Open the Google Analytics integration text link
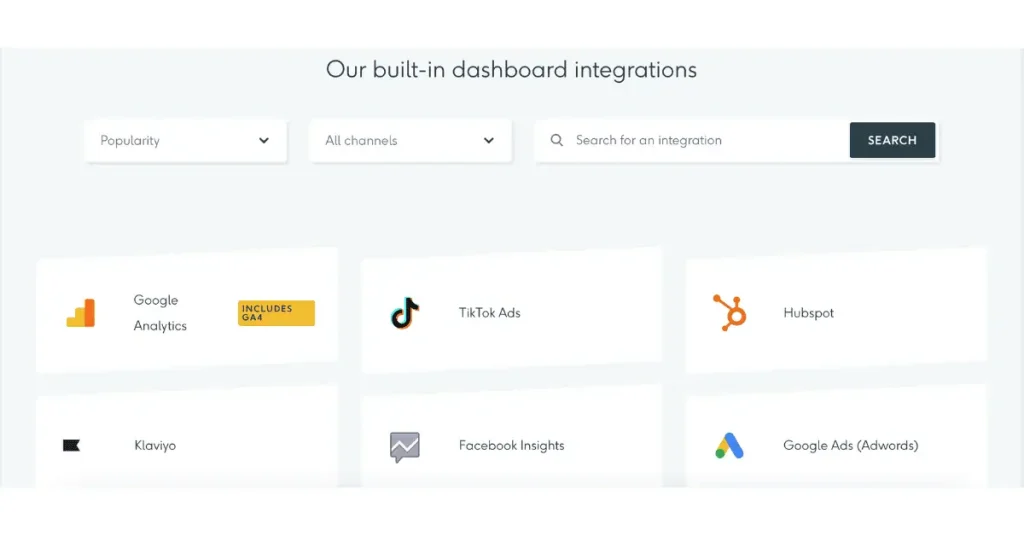 tap(160, 313)
